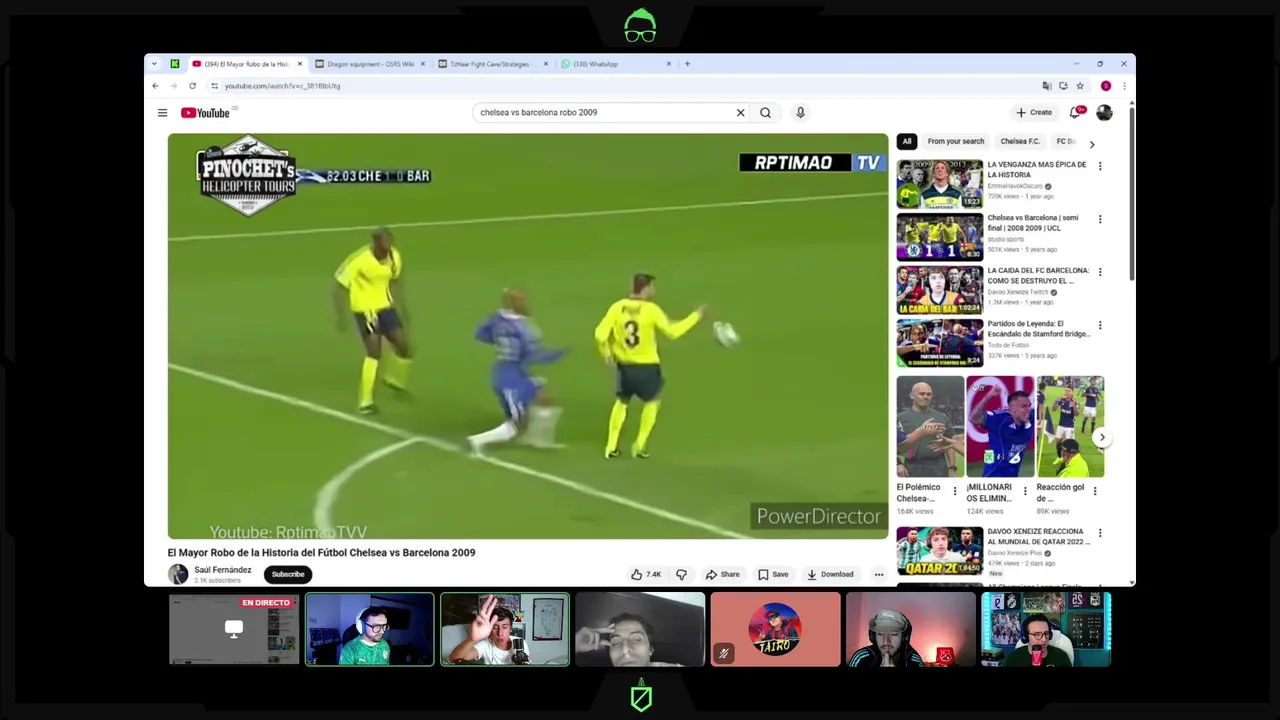
Task: Switch to WhatsApp tab
Action: 617,64
